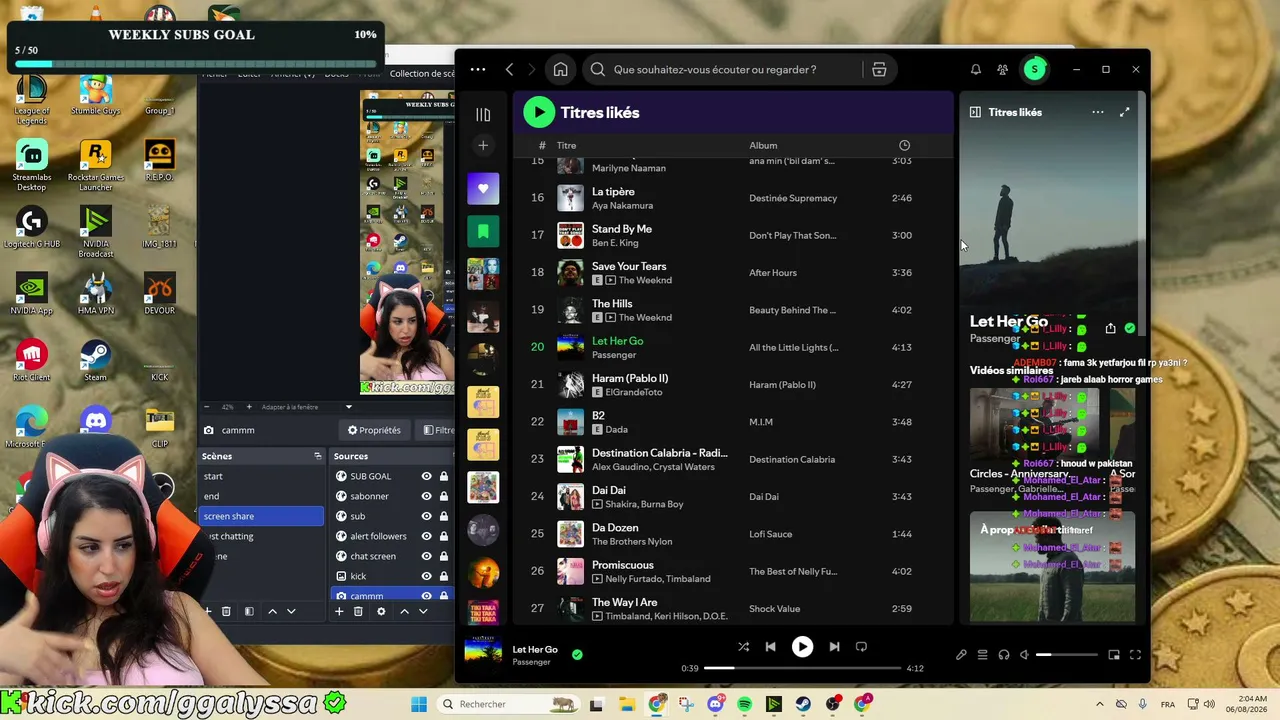Mute Spotify volume speaker icon

coord(1024,655)
